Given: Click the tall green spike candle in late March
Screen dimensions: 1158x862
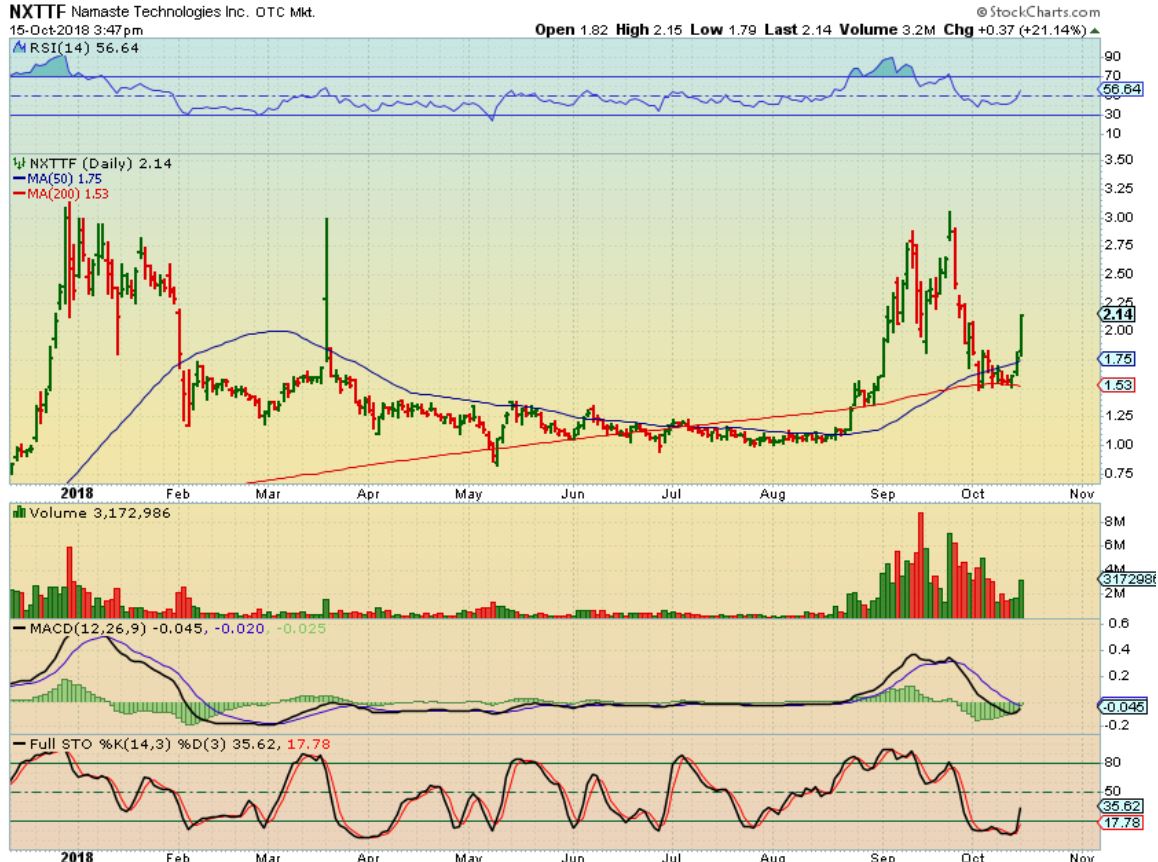Looking at the screenshot, I should point(326,292).
